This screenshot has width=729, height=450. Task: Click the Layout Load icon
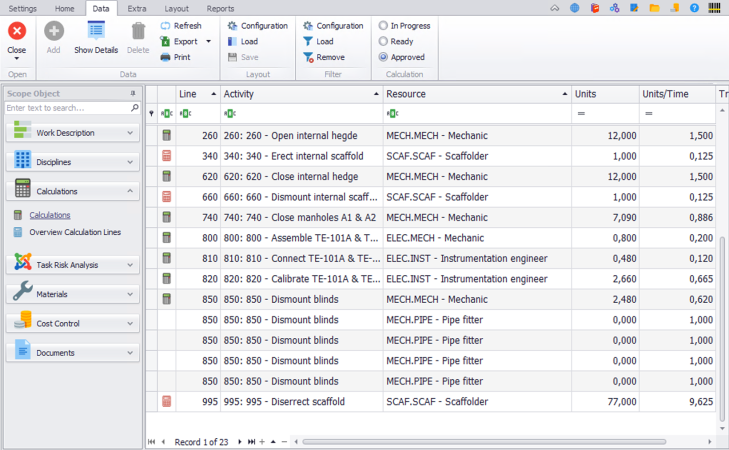click(x=232, y=42)
